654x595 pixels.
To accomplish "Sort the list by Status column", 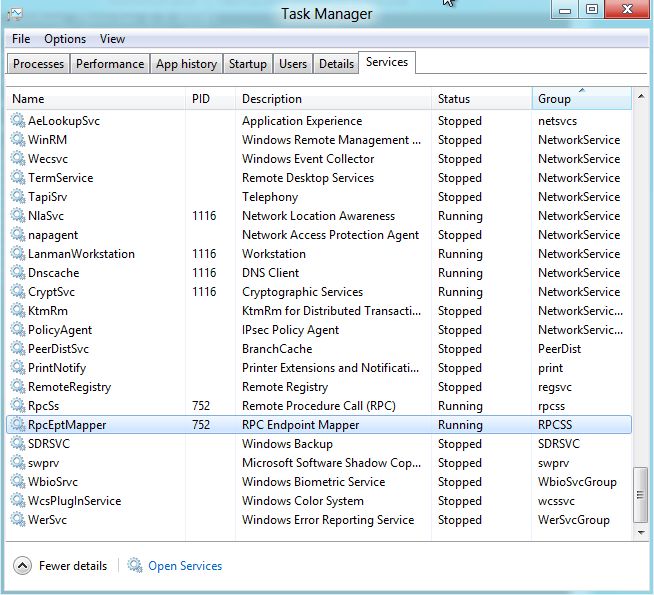I will pos(480,99).
